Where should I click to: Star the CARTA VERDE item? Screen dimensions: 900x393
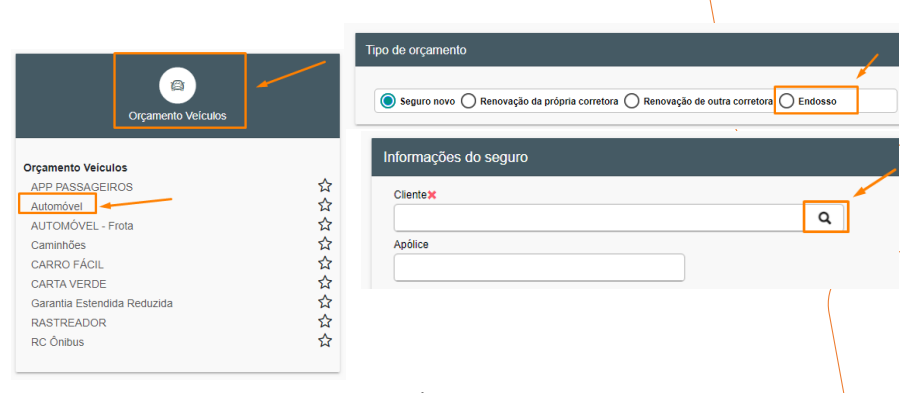(325, 283)
